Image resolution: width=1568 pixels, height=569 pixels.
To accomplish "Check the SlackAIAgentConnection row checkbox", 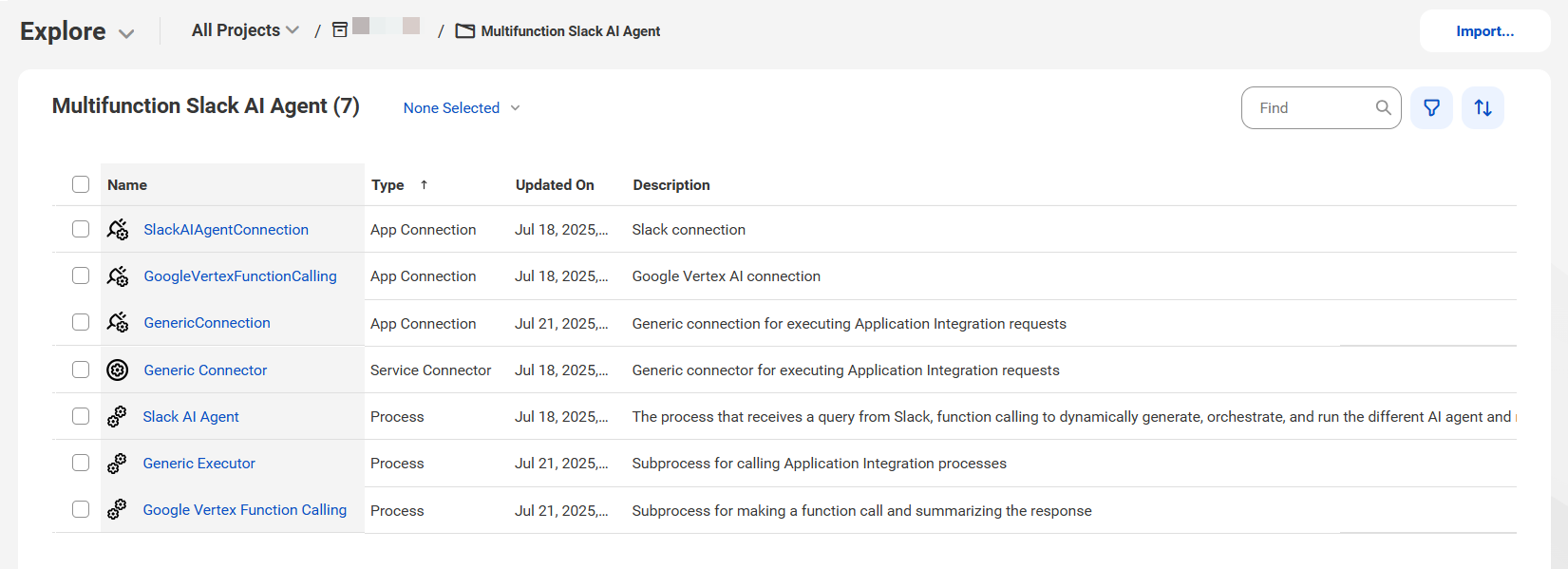I will point(81,229).
